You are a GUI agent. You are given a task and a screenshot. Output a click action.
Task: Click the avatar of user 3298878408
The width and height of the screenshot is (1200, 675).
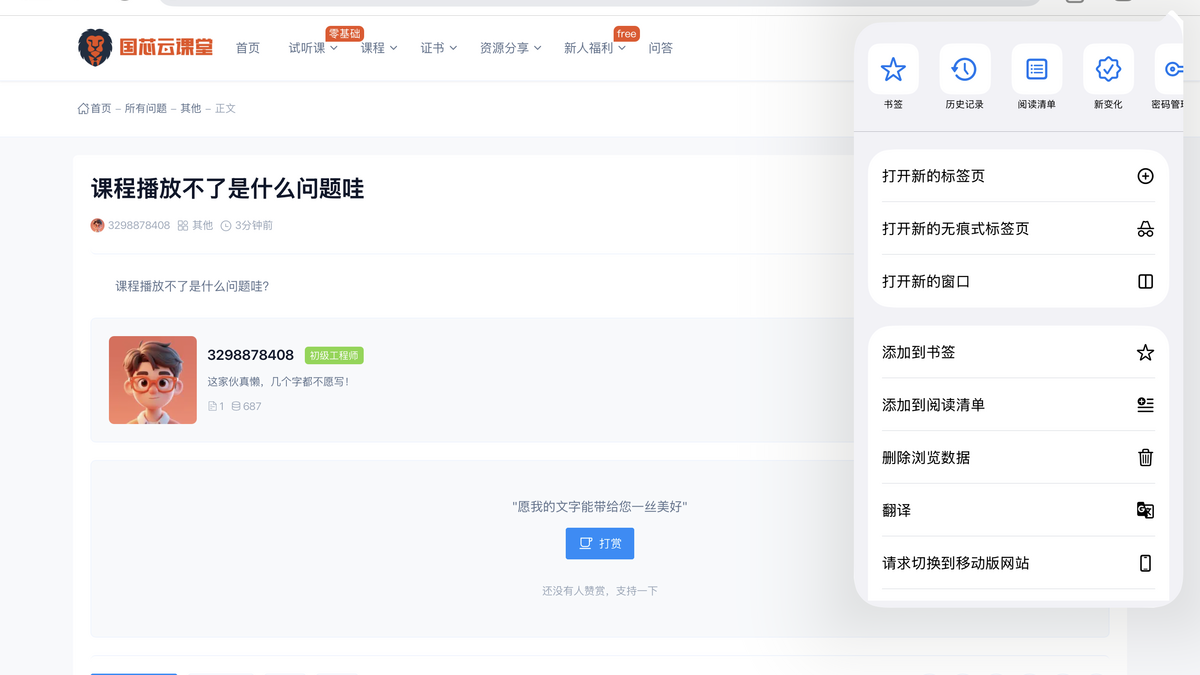[x=152, y=380]
